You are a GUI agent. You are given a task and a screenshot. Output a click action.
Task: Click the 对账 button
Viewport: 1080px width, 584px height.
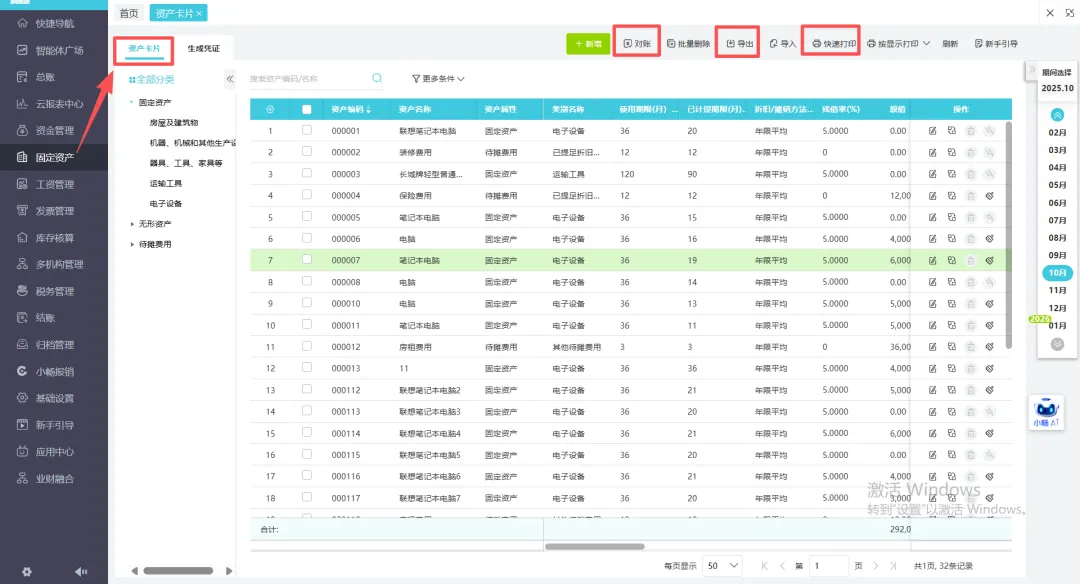(637, 43)
